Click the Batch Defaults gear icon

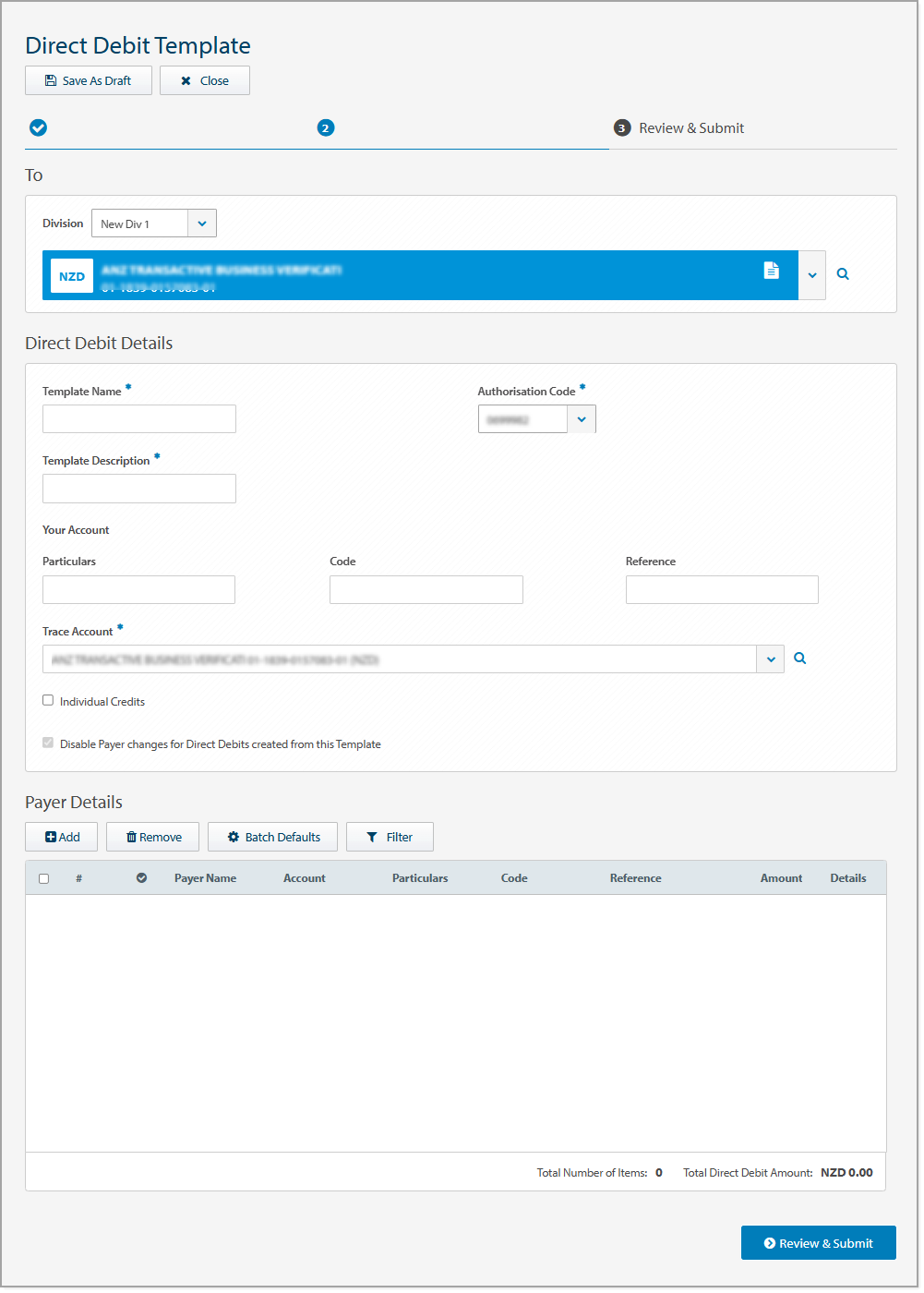pyautogui.click(x=233, y=837)
